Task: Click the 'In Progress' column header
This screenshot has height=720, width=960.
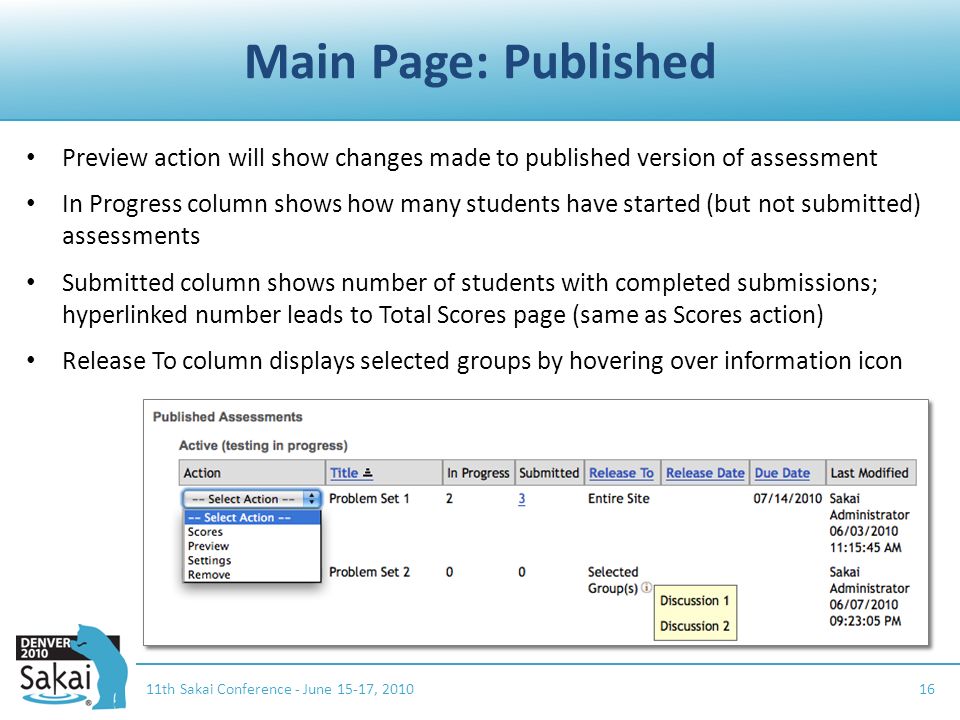Action: tap(478, 473)
